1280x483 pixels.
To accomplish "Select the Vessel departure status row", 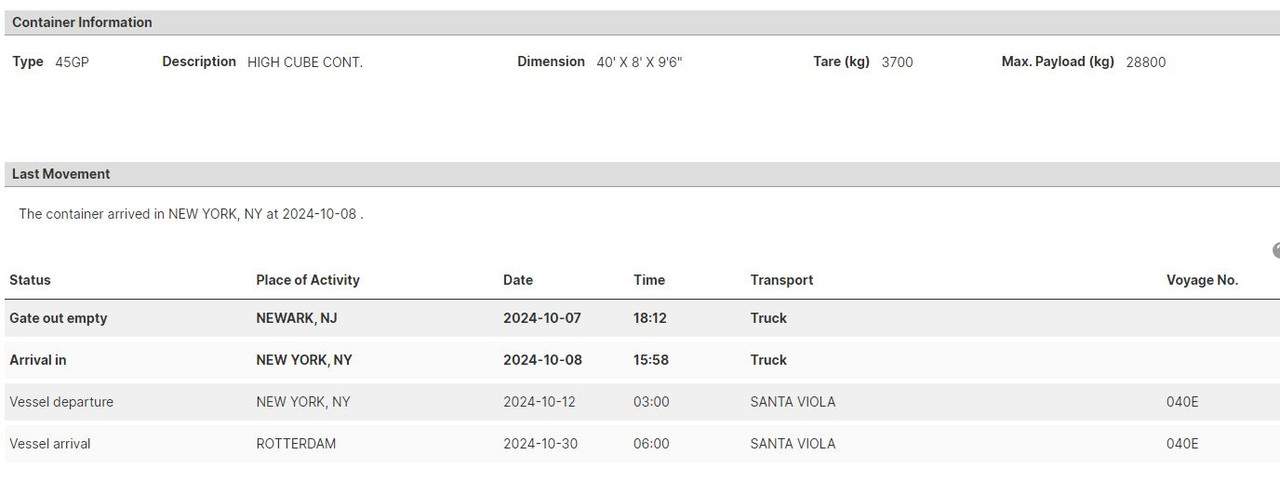I will coord(61,402).
